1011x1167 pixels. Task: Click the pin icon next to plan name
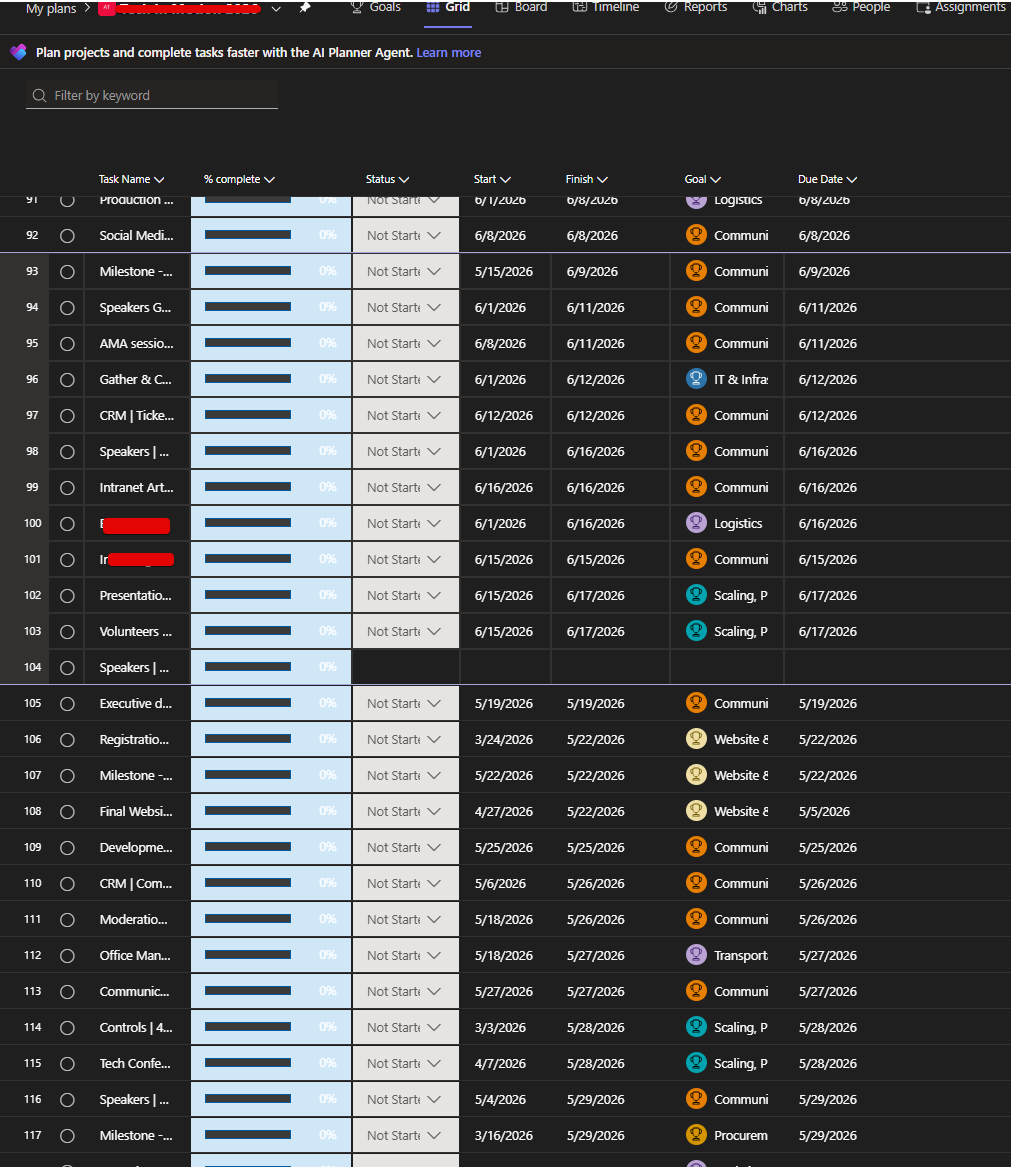[305, 7]
